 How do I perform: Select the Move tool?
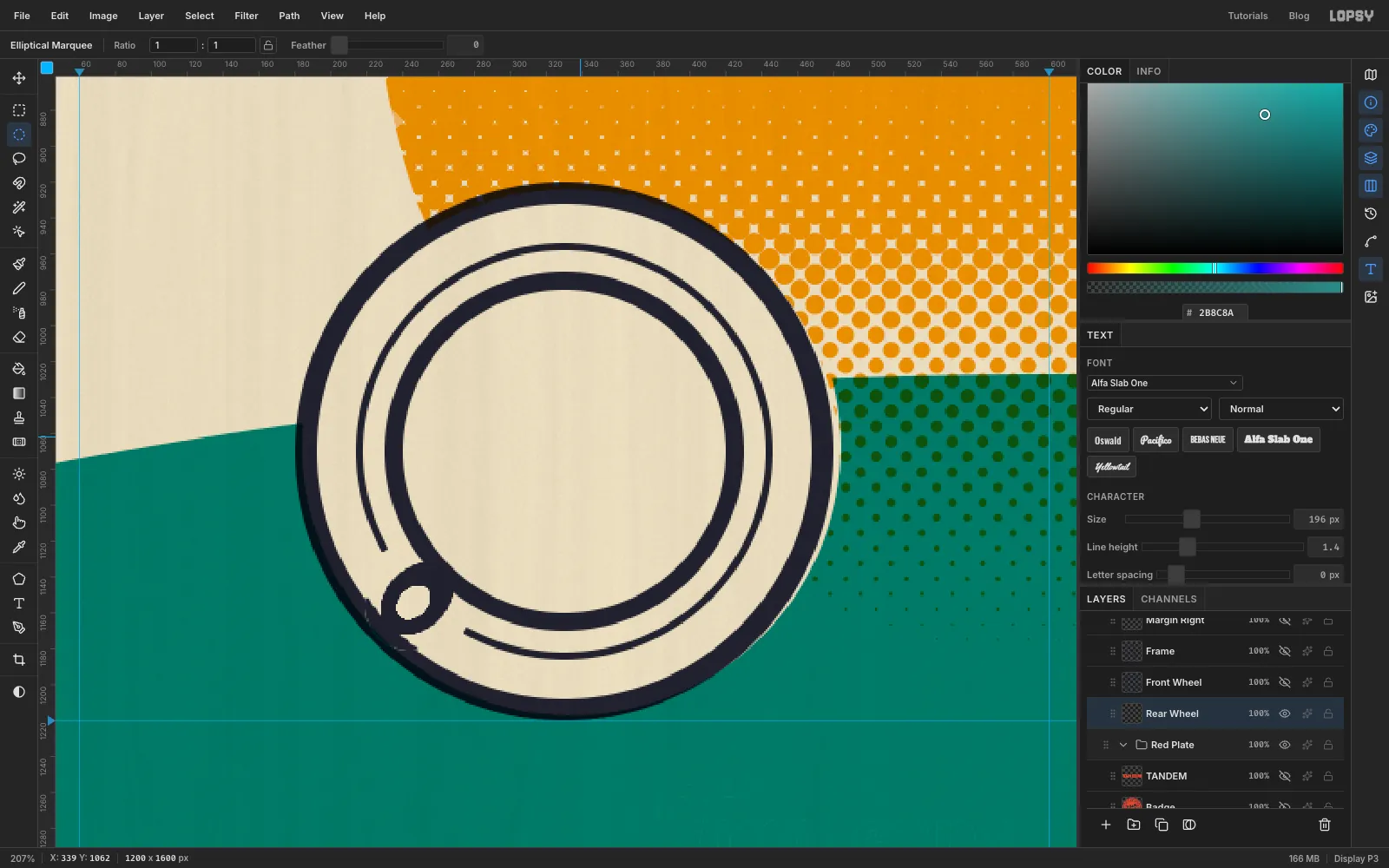click(x=19, y=78)
